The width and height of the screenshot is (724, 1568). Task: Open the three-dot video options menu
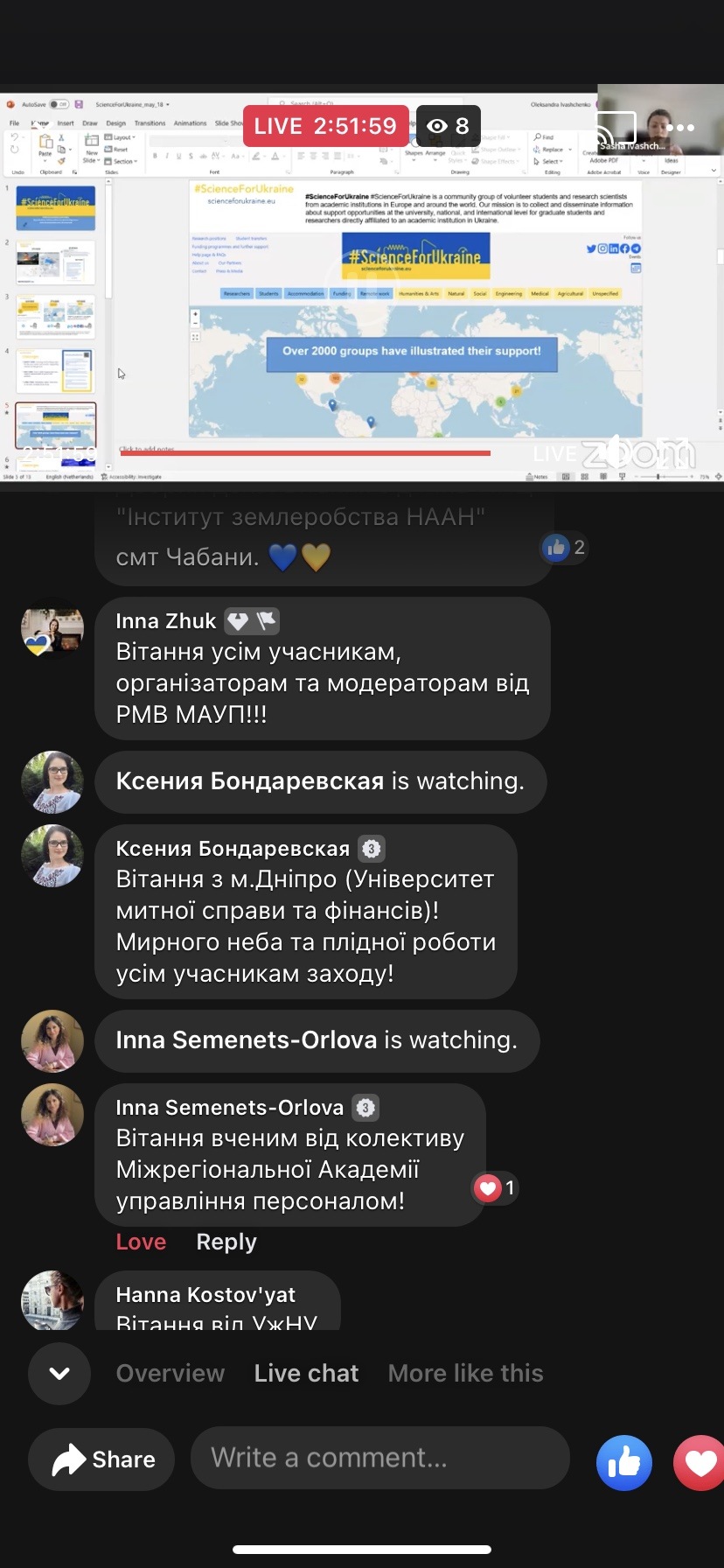tap(679, 128)
